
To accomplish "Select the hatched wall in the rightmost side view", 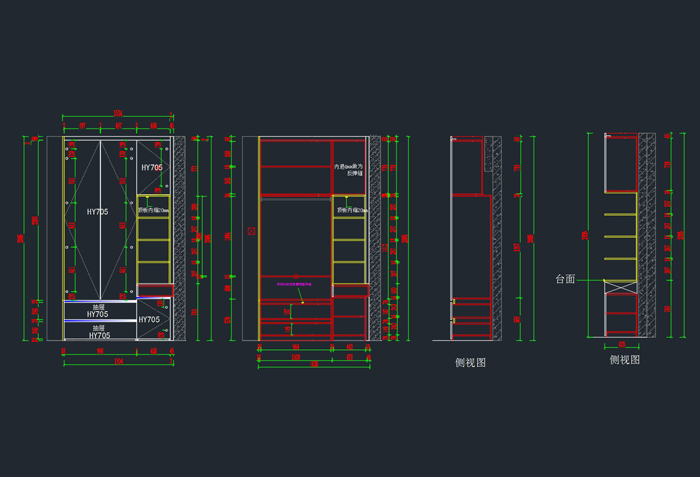I will tap(647, 235).
